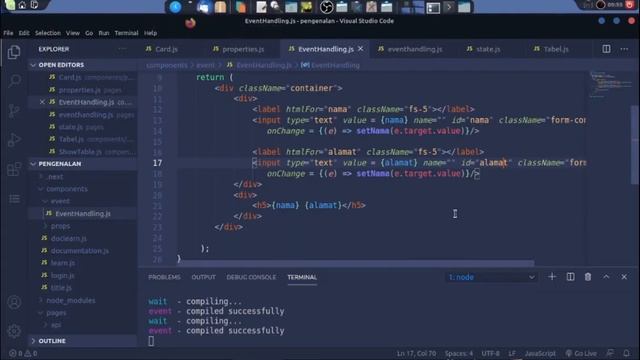Switch to the Tabel.js editor tab
640x360 pixels.
coord(556,49)
